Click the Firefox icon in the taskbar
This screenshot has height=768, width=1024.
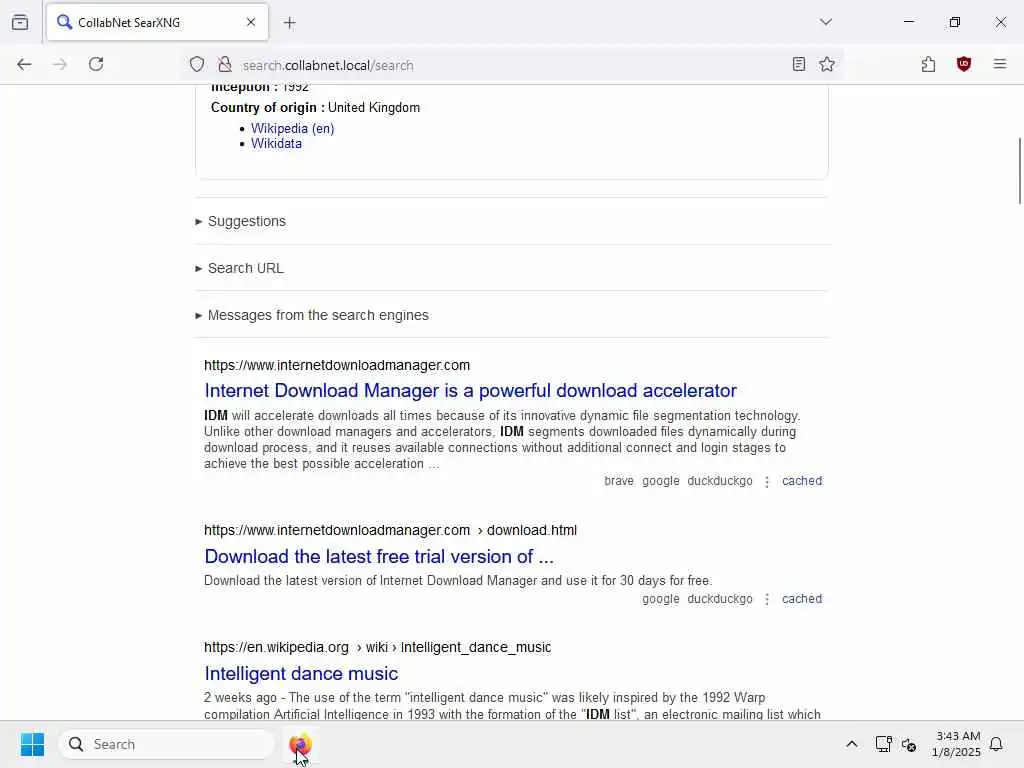click(300, 744)
